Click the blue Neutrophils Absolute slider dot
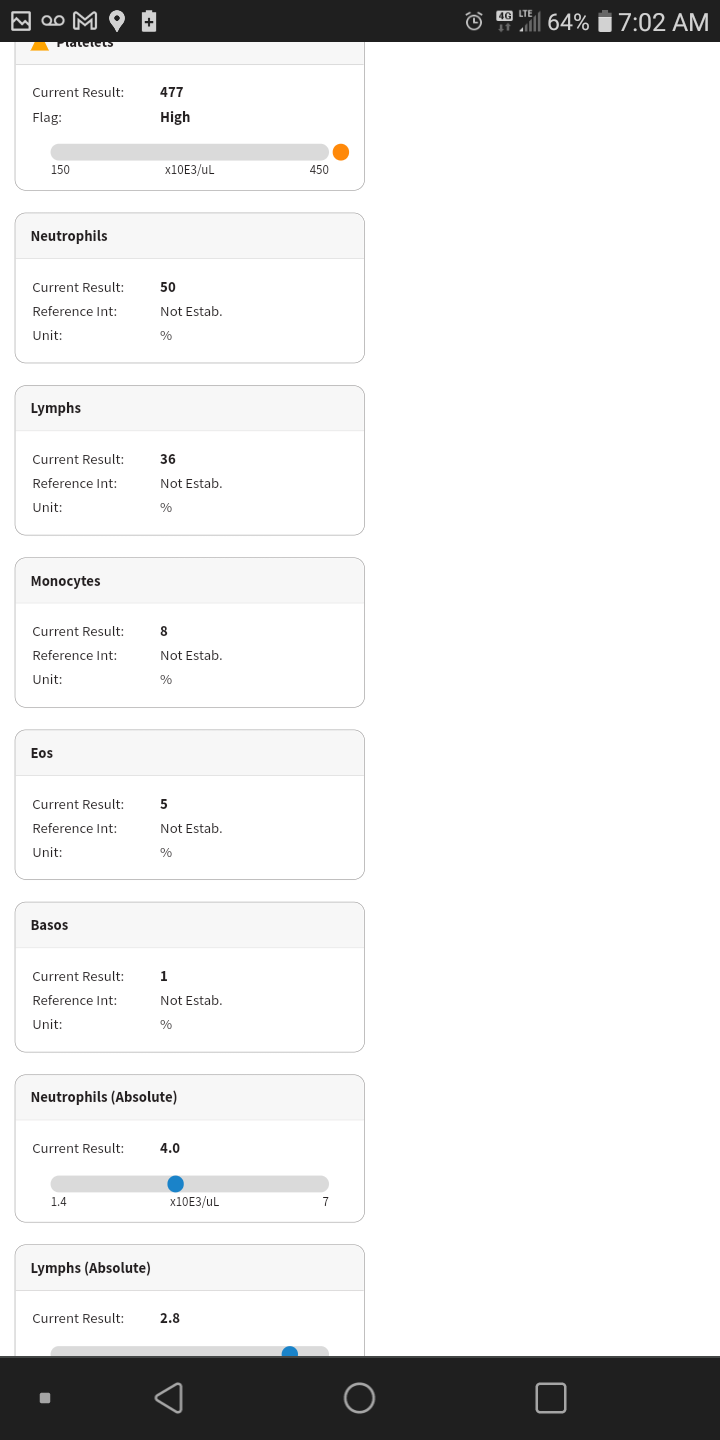The height and width of the screenshot is (1440, 720). [175, 1184]
